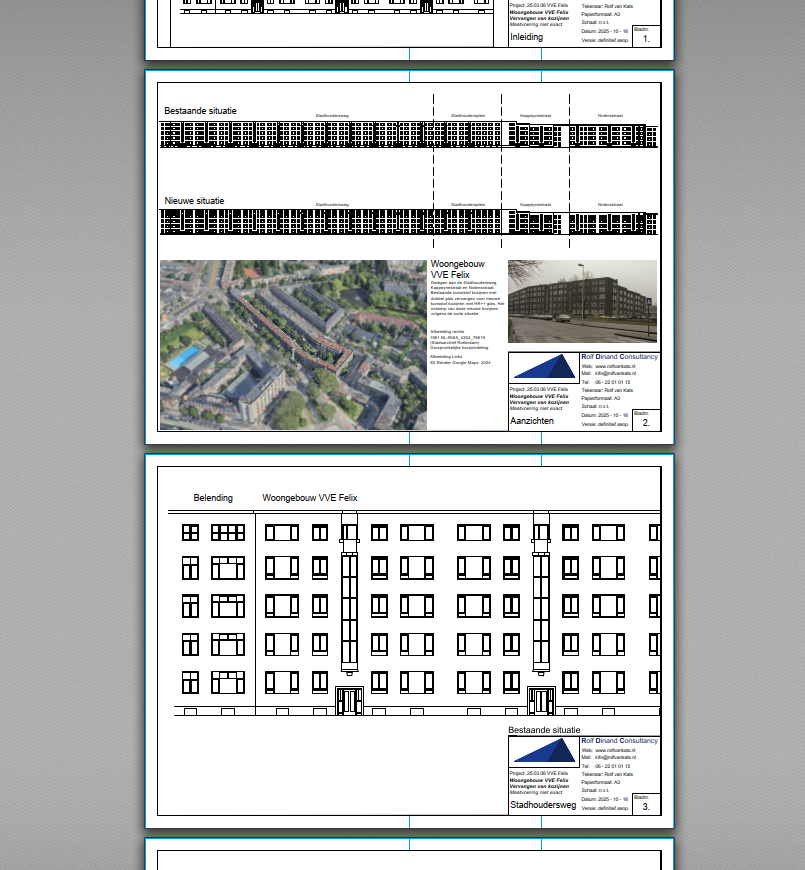Click the blue triangle logo on page 3
The image size is (805, 870).
coord(544,751)
